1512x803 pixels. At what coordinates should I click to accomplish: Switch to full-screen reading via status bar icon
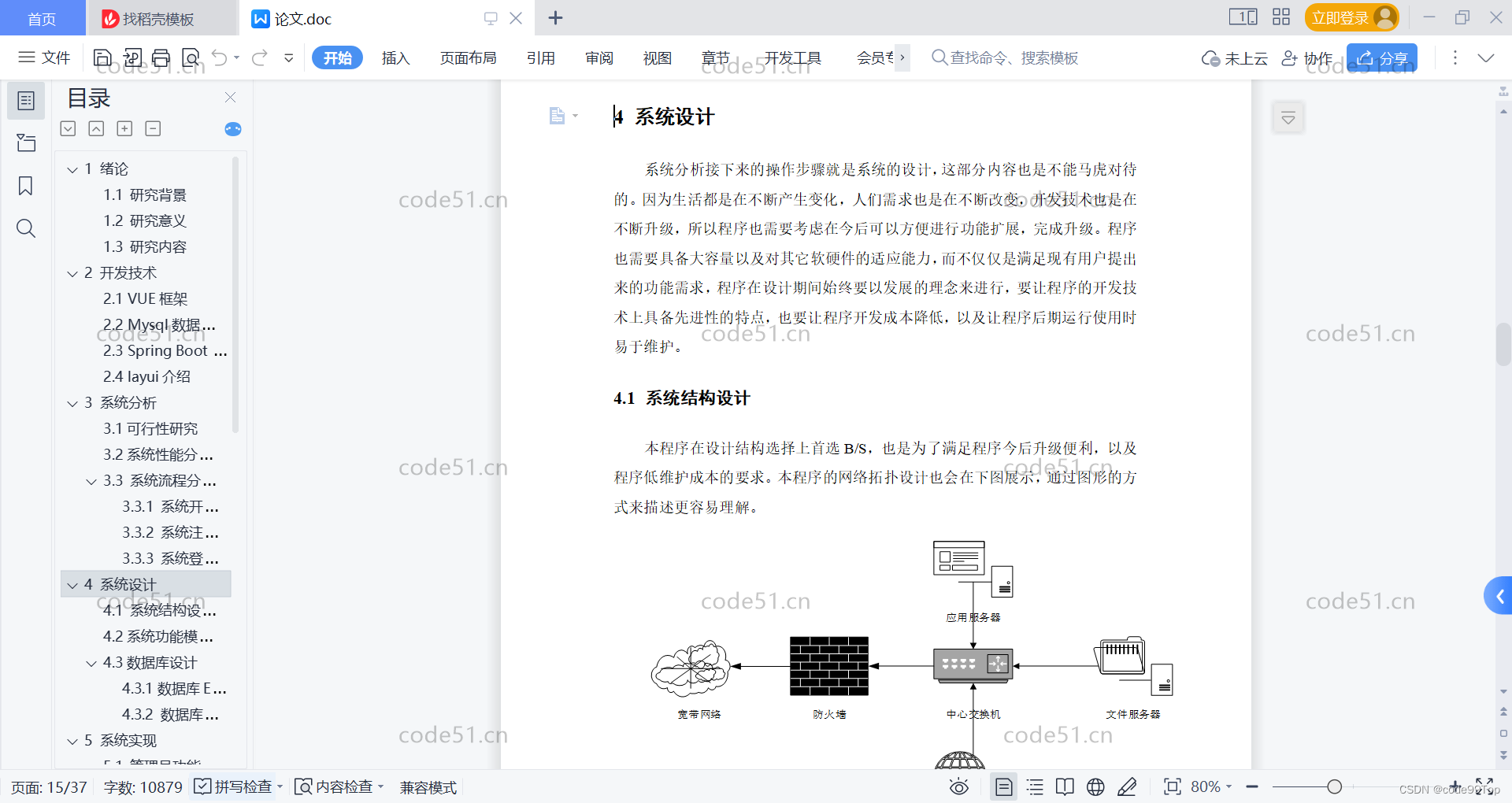[x=1065, y=786]
